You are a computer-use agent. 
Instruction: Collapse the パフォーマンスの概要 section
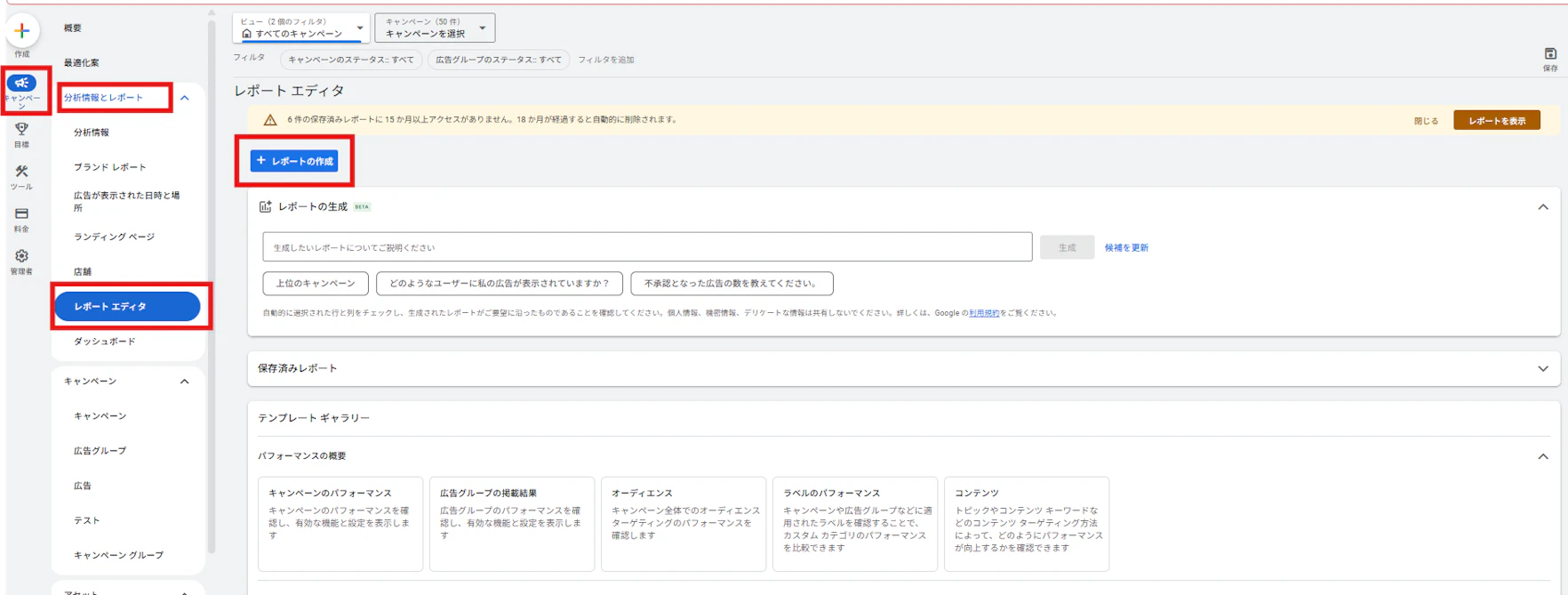pyautogui.click(x=1543, y=456)
